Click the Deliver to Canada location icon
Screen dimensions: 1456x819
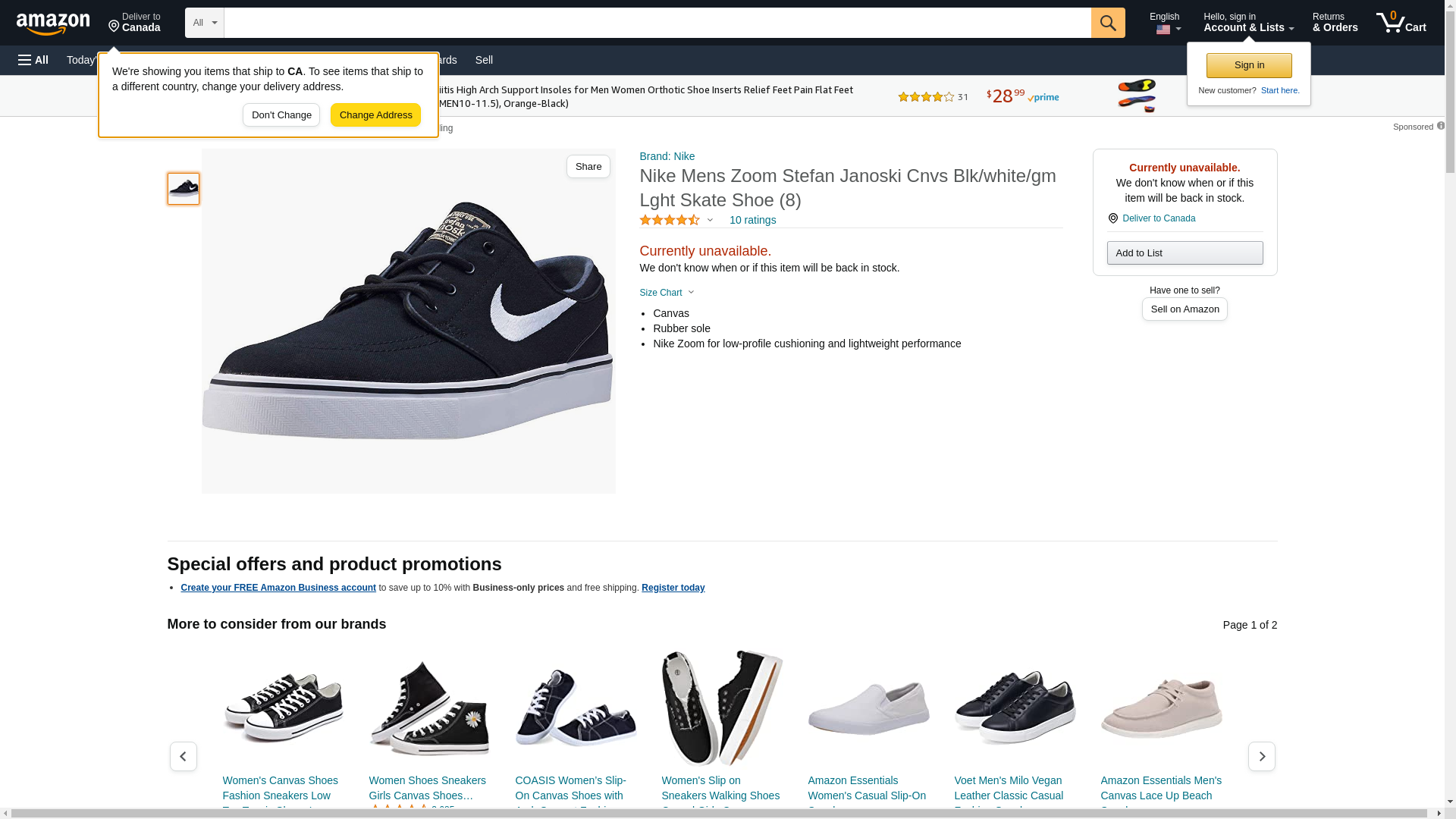coord(114,27)
